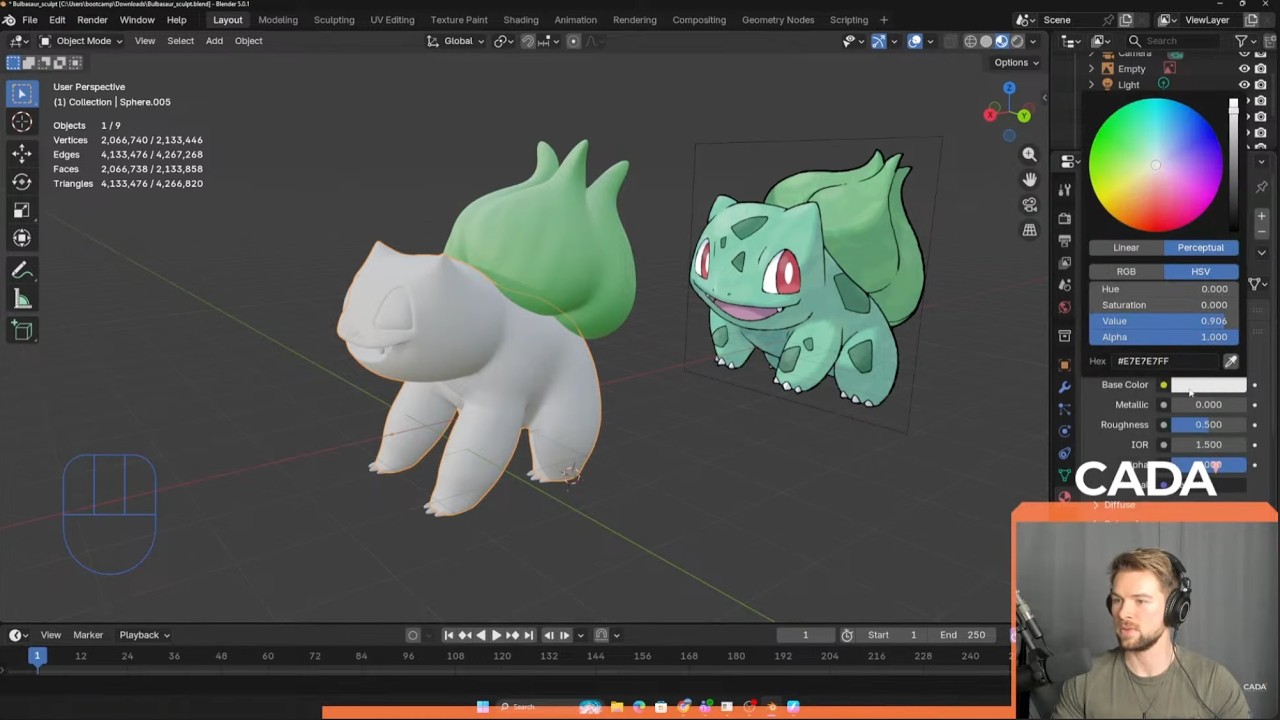Select Linear color picker mode

(1126, 248)
